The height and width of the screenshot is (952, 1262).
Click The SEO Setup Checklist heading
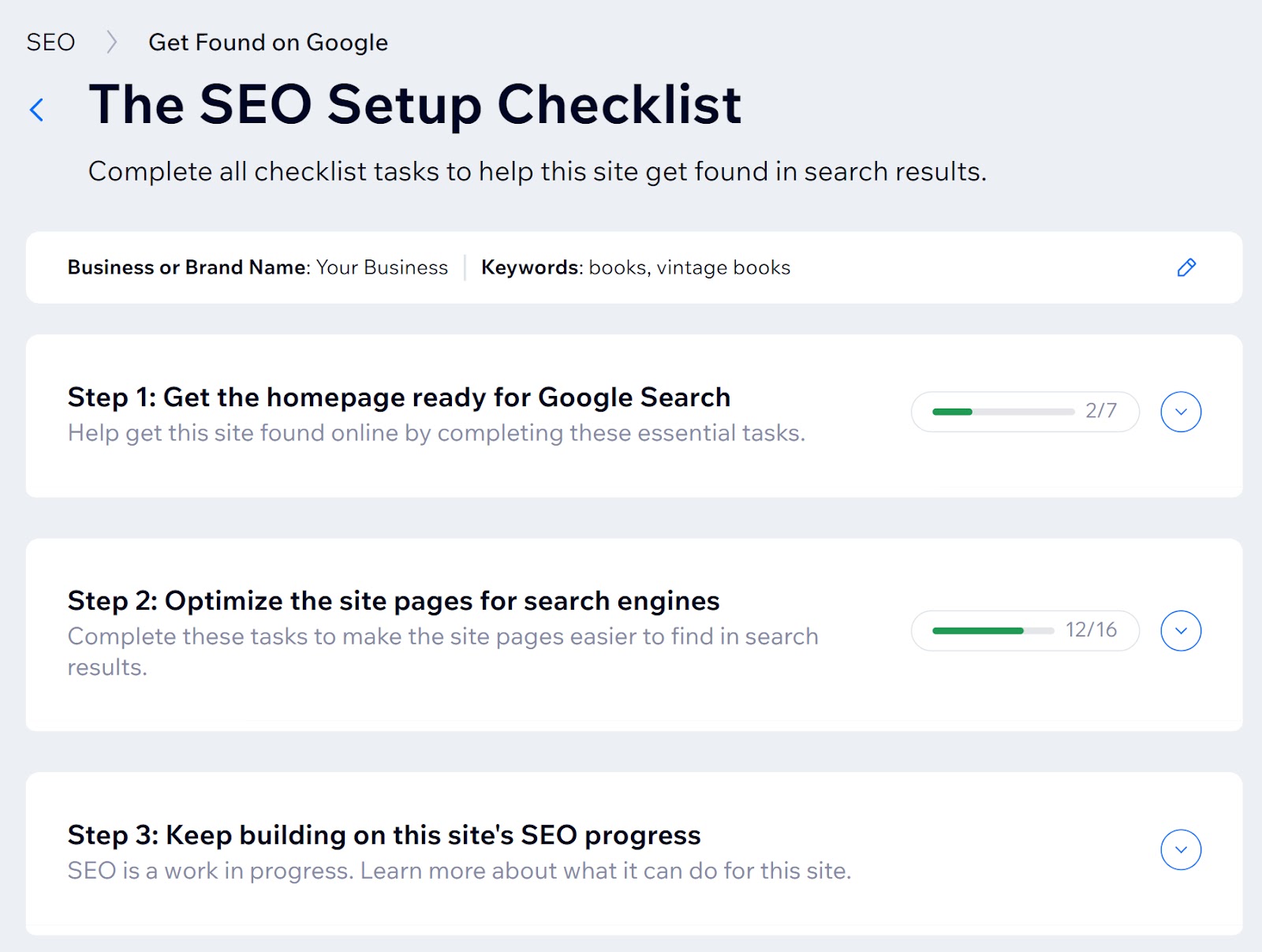click(x=416, y=103)
